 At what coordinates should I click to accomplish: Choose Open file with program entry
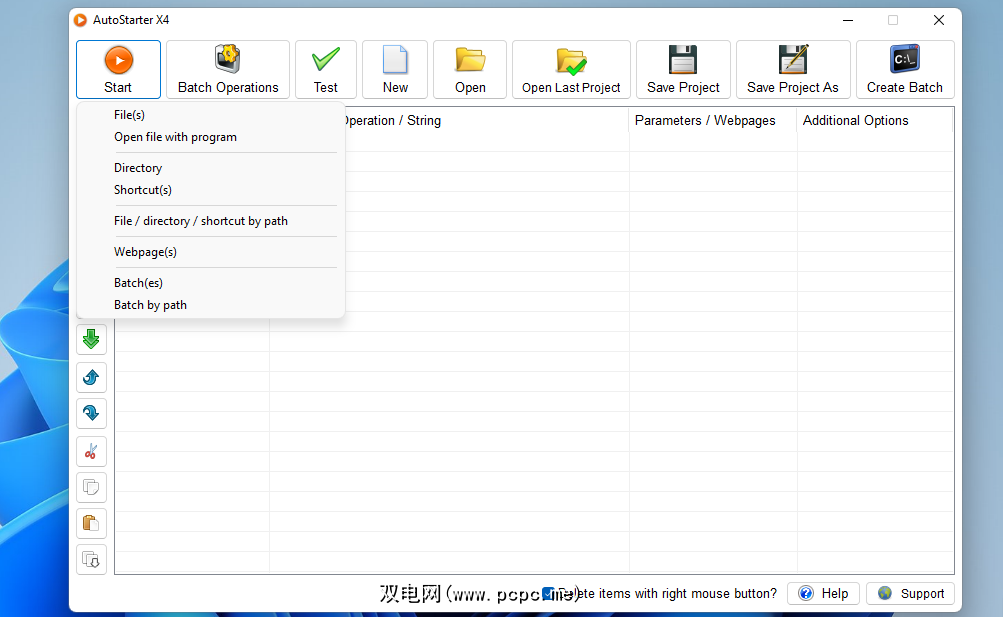click(x=210, y=137)
